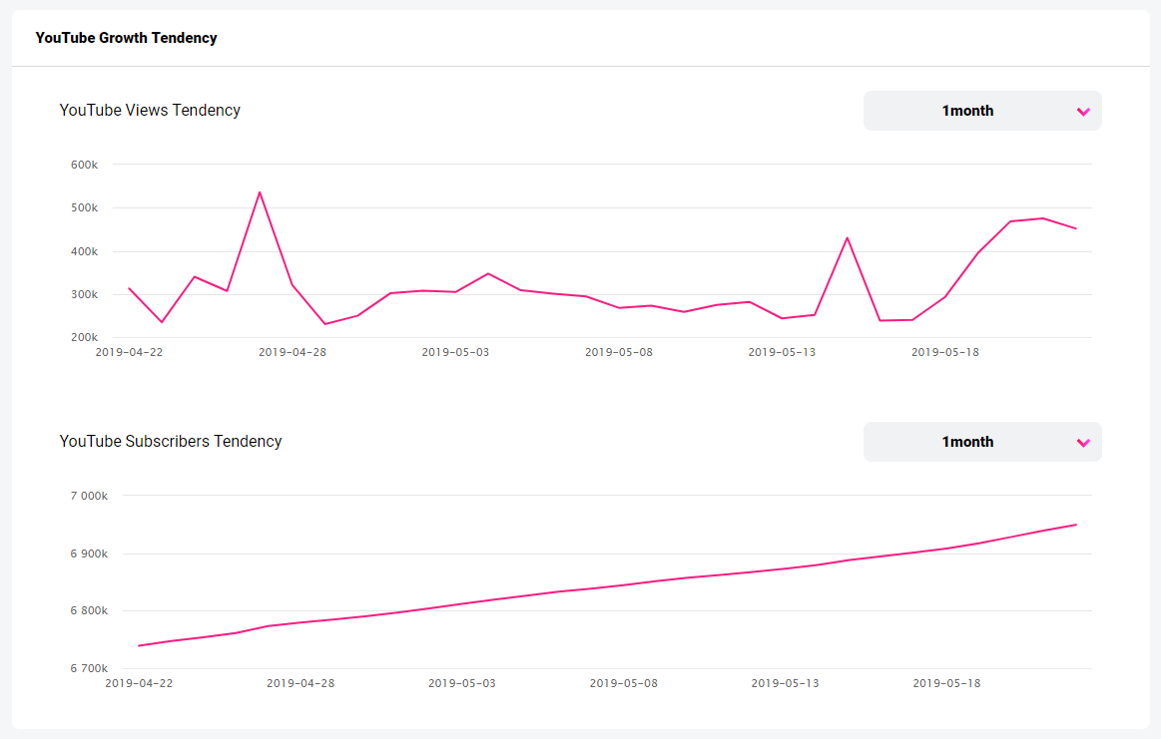Click the 300k axis label in views chart
This screenshot has width=1161, height=739.
84,294
